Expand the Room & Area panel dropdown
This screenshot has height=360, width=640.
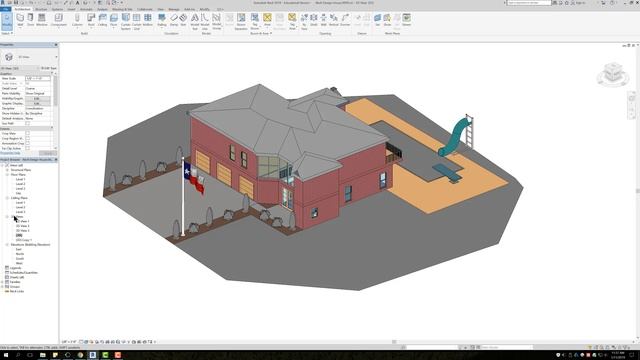point(261,33)
